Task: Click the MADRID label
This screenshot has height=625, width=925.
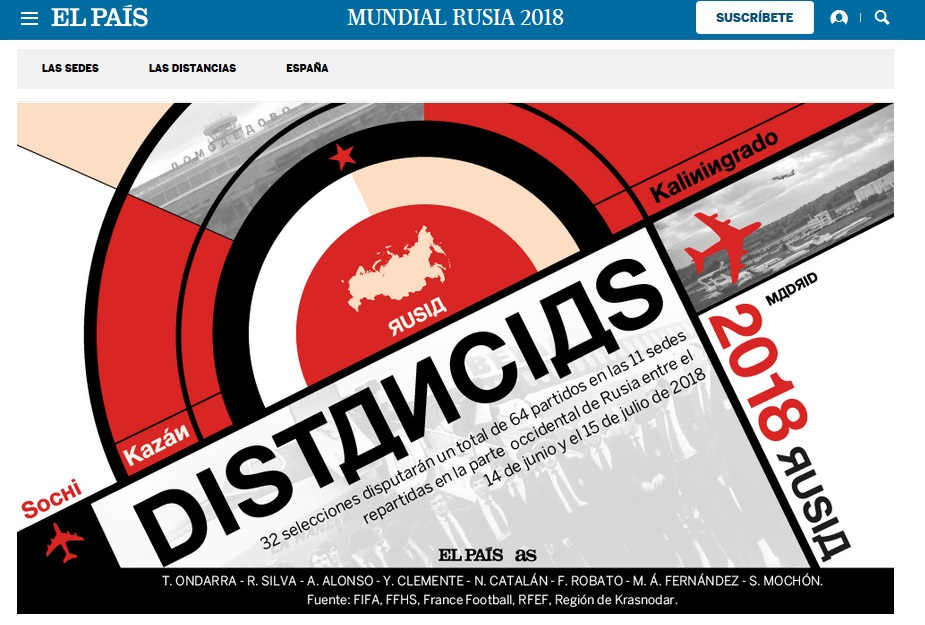Action: pyautogui.click(x=792, y=289)
